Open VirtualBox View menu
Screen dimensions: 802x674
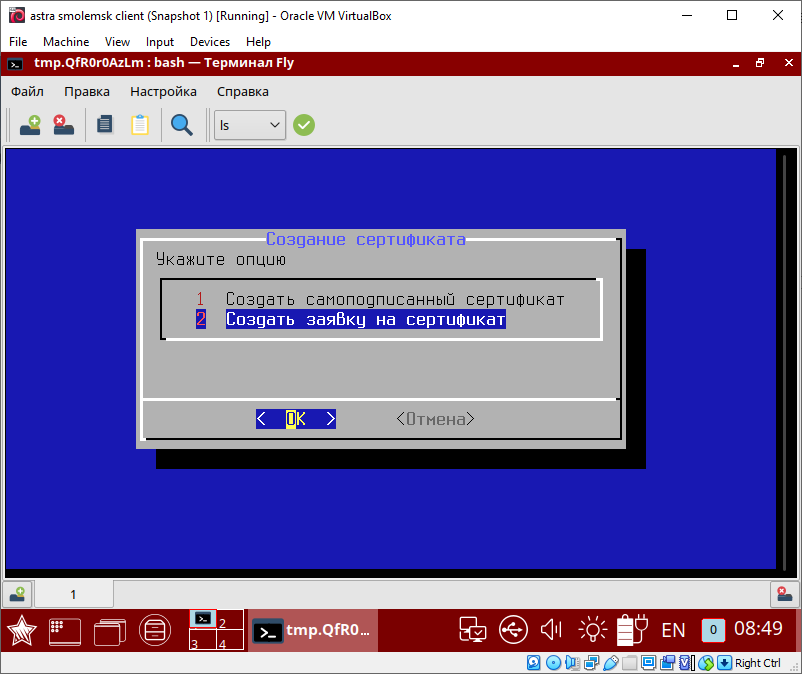coord(117,42)
